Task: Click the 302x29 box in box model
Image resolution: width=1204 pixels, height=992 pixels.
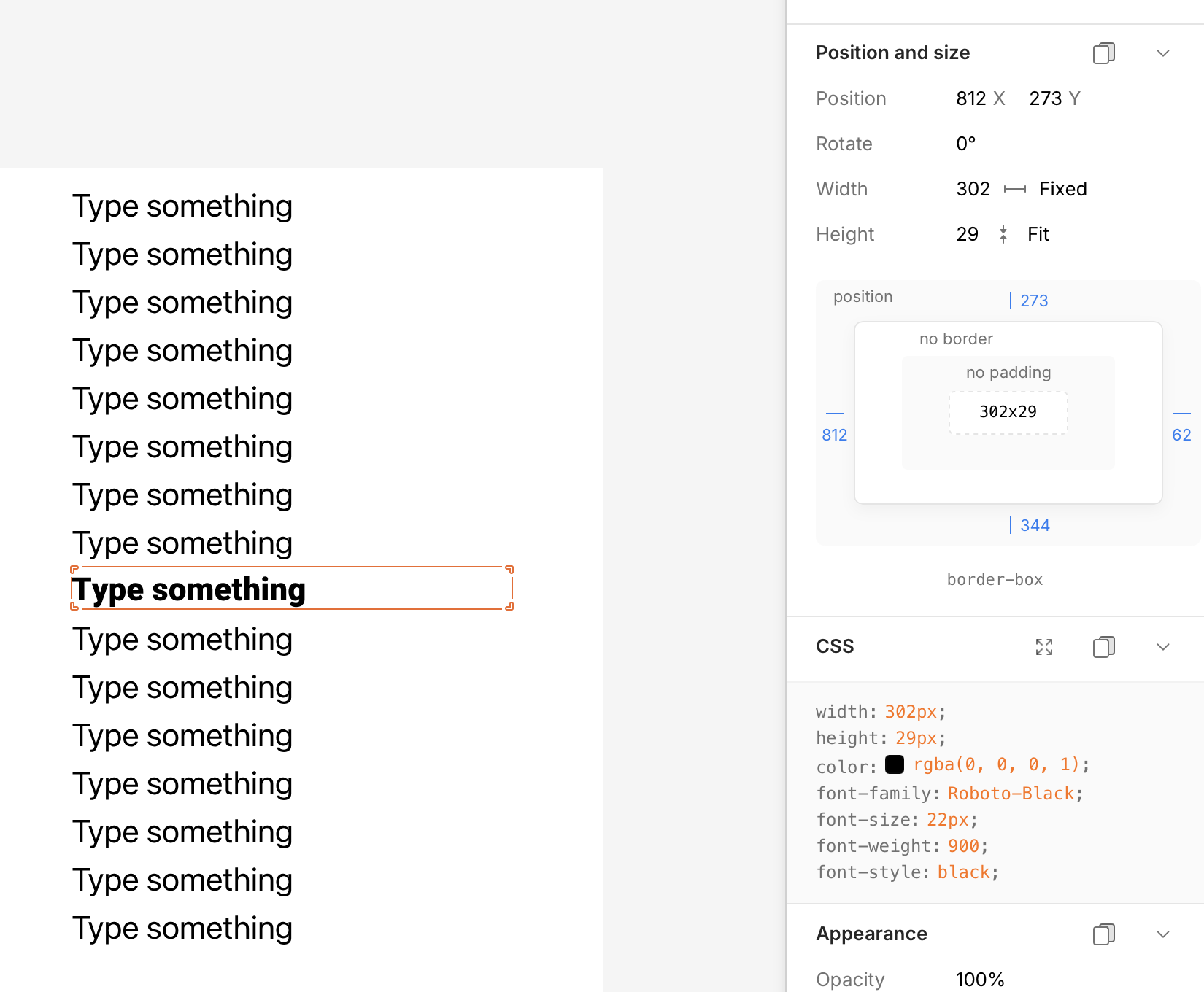Action: [x=1008, y=412]
